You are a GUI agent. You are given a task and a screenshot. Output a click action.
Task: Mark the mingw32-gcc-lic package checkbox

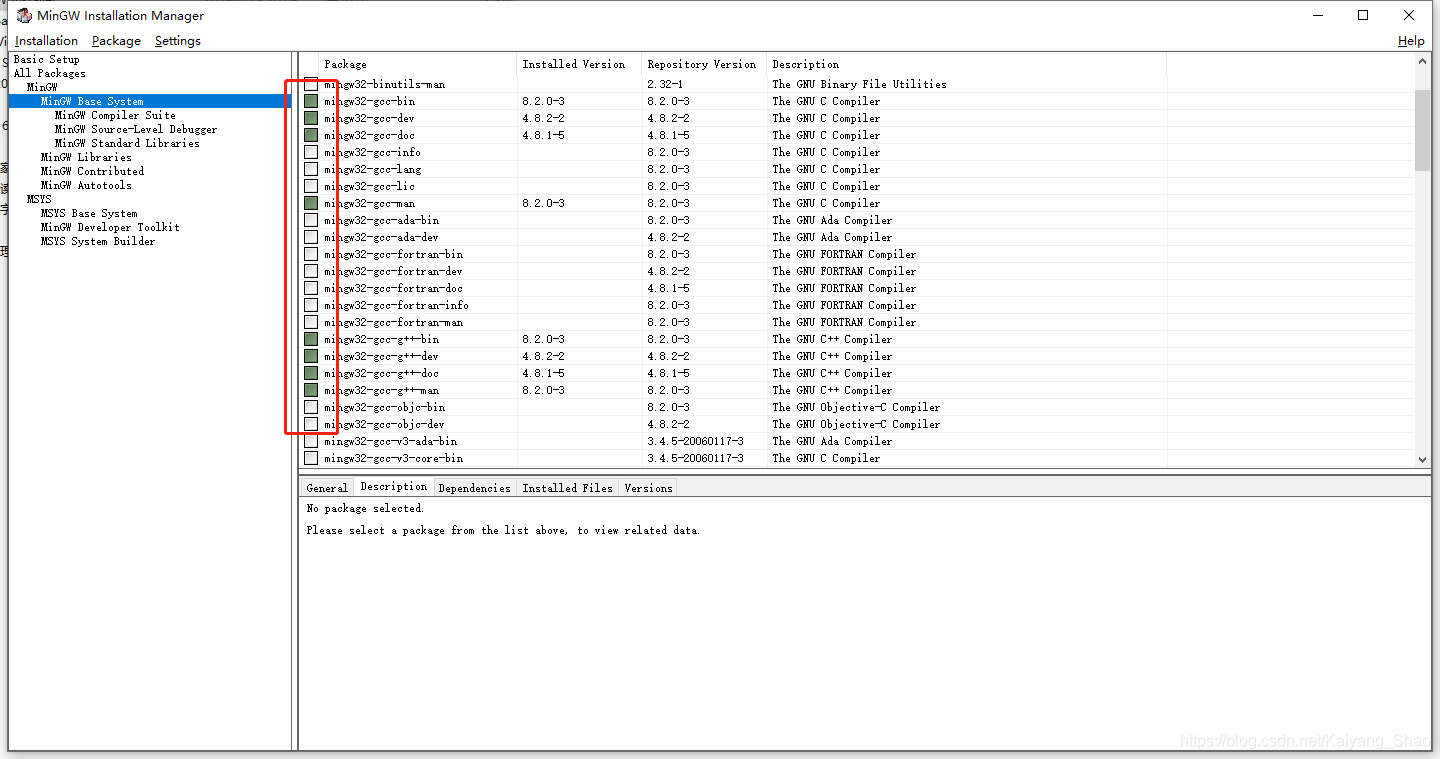point(311,186)
